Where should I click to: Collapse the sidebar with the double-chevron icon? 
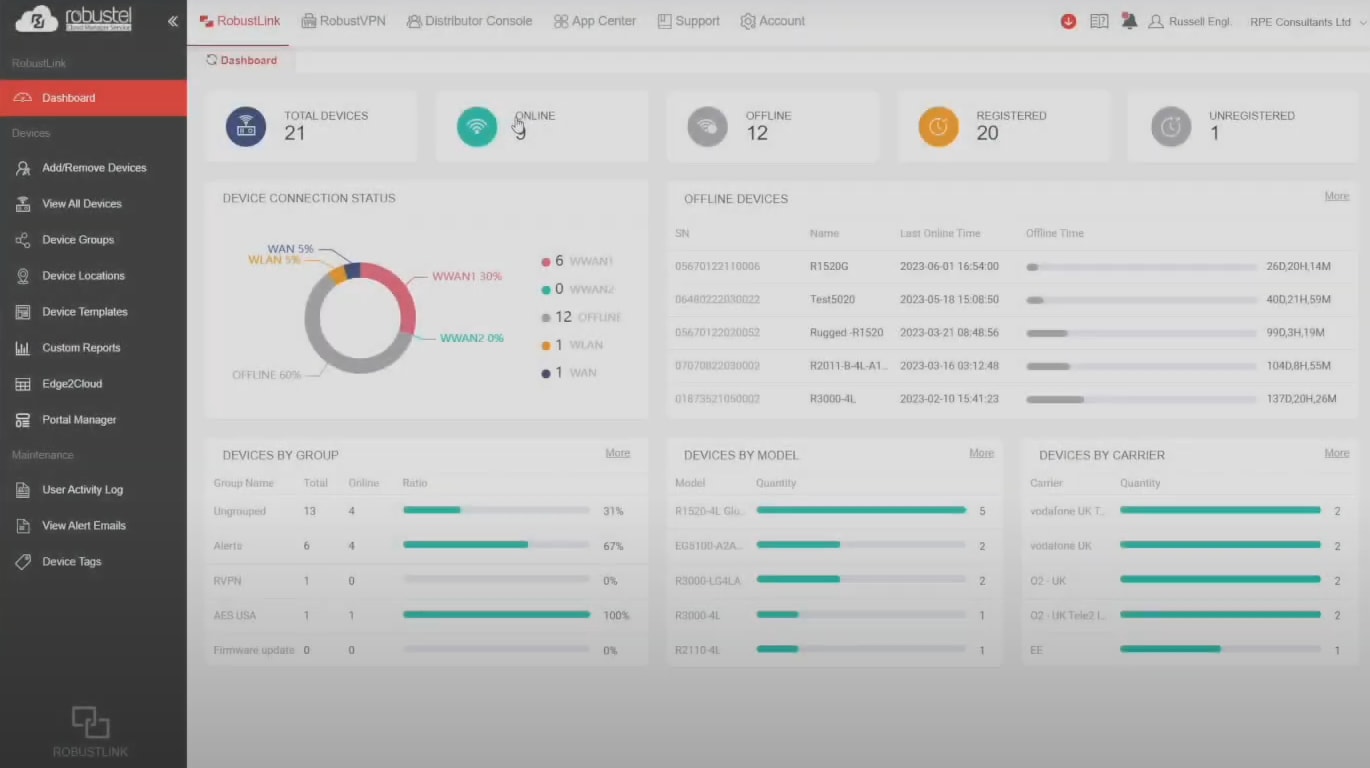click(x=173, y=21)
